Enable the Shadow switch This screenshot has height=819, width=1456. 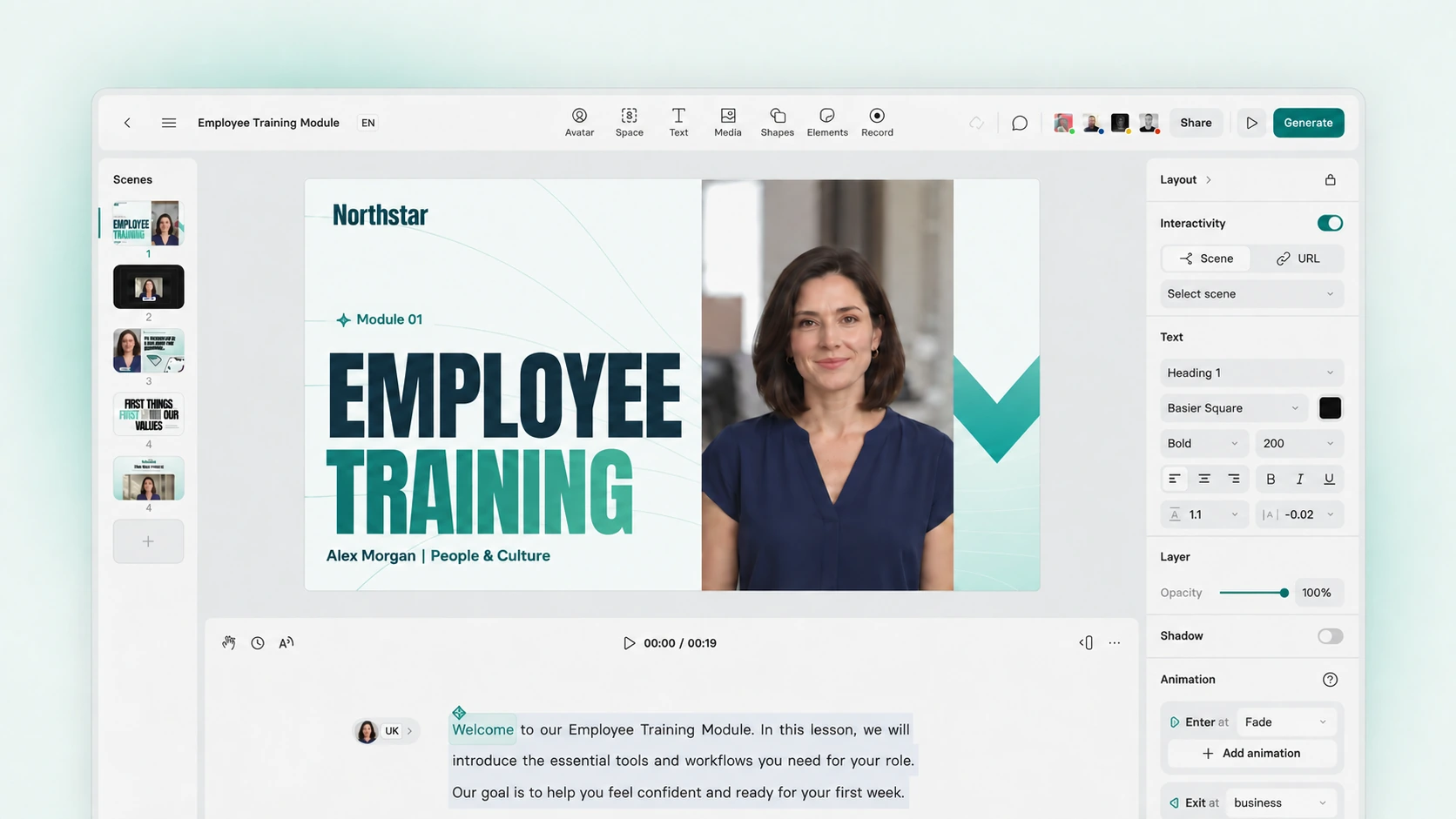point(1330,636)
